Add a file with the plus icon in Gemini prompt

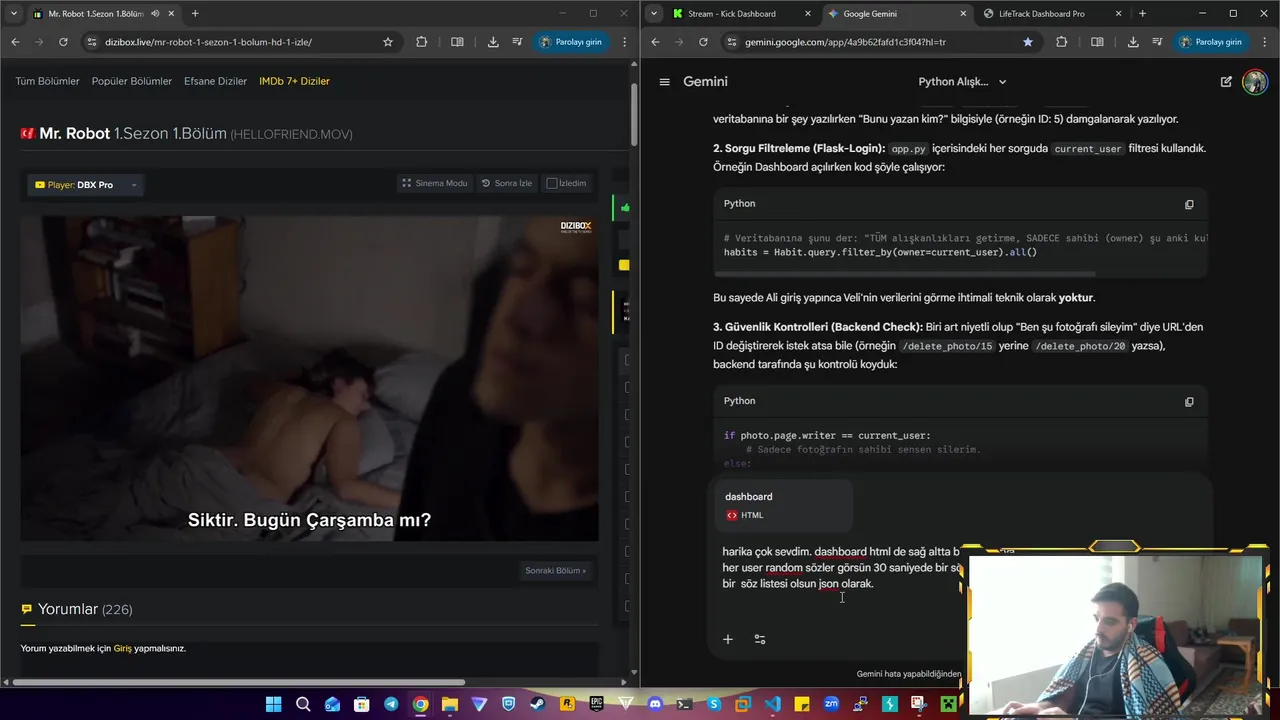728,639
